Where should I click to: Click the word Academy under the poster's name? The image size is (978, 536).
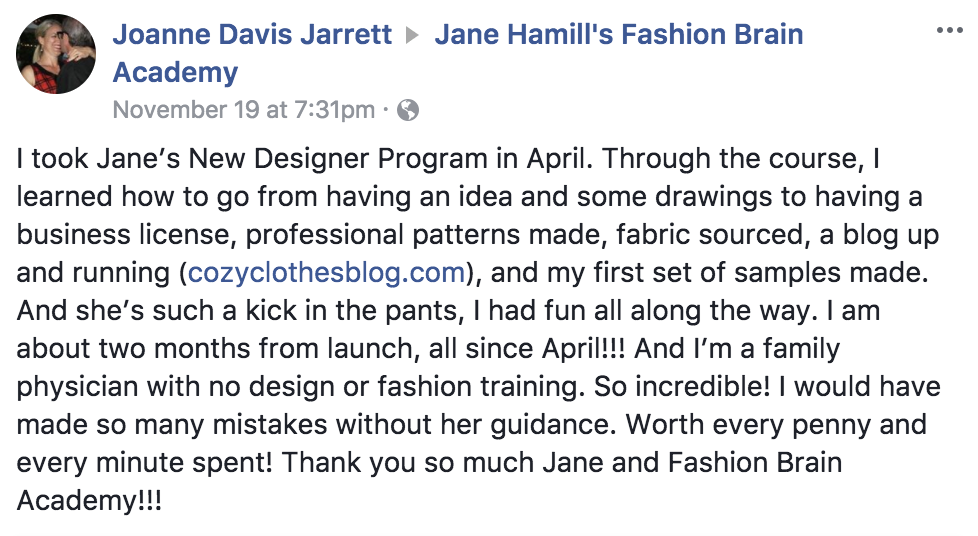(x=175, y=72)
